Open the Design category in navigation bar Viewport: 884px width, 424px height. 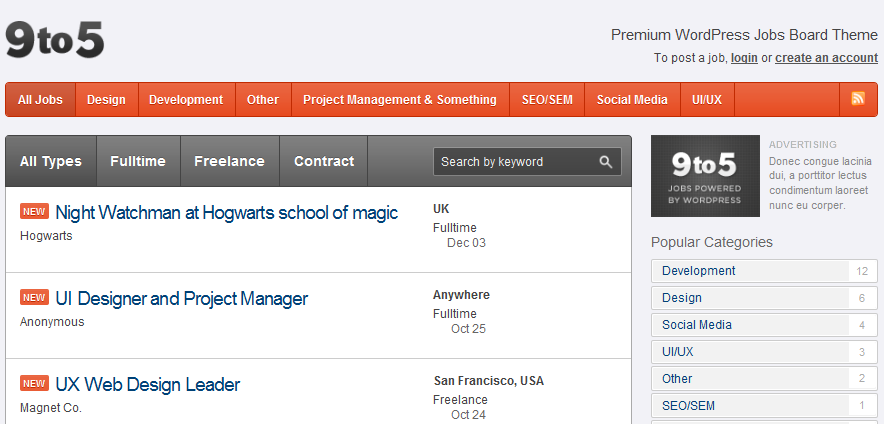107,100
